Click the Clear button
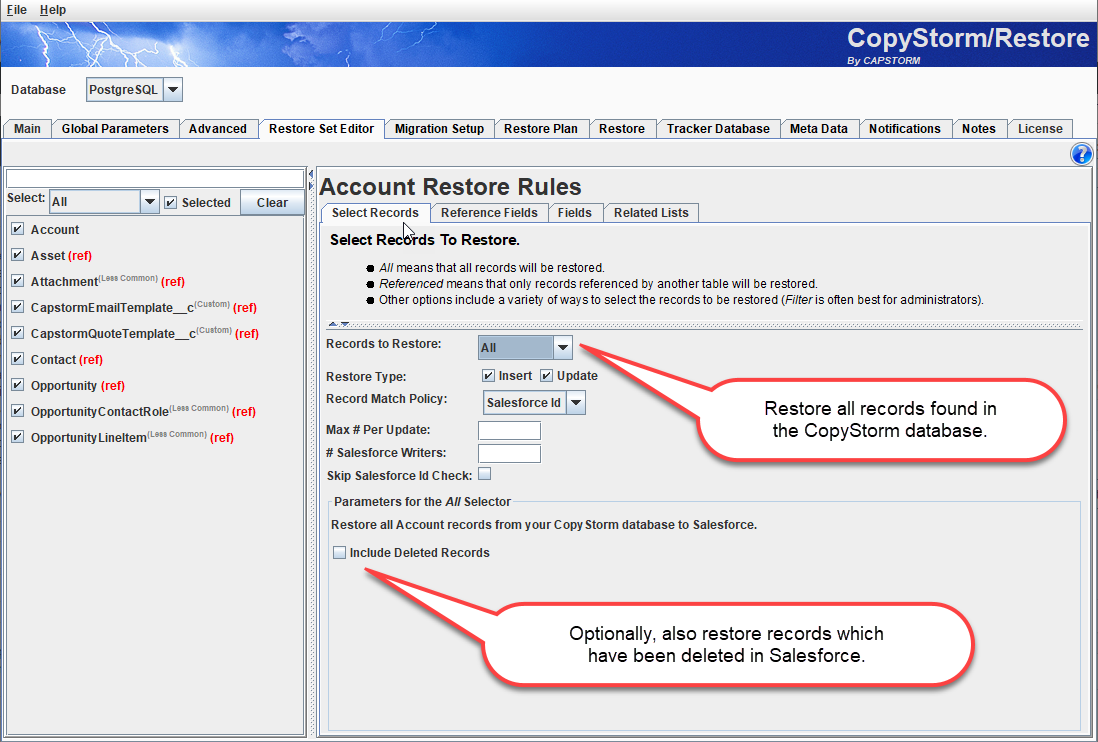The image size is (1098, 742). click(x=272, y=202)
